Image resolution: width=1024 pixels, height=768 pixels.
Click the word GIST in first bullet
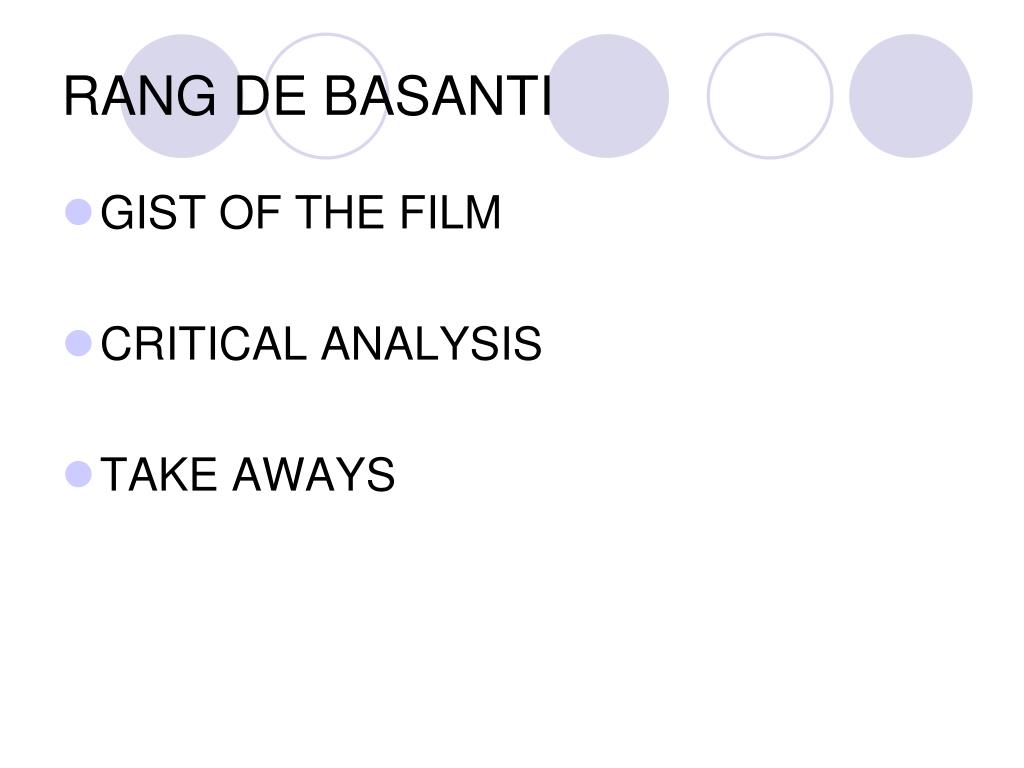click(154, 212)
